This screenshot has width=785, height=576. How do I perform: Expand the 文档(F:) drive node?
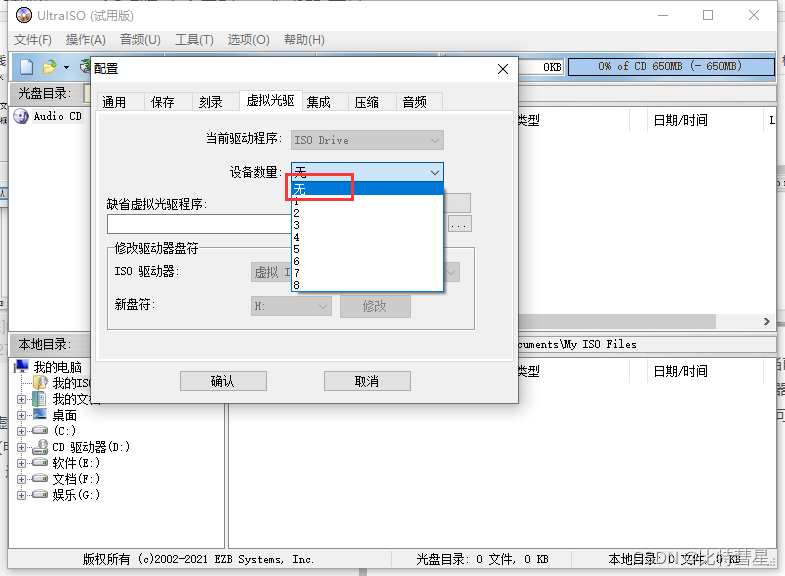click(21, 479)
